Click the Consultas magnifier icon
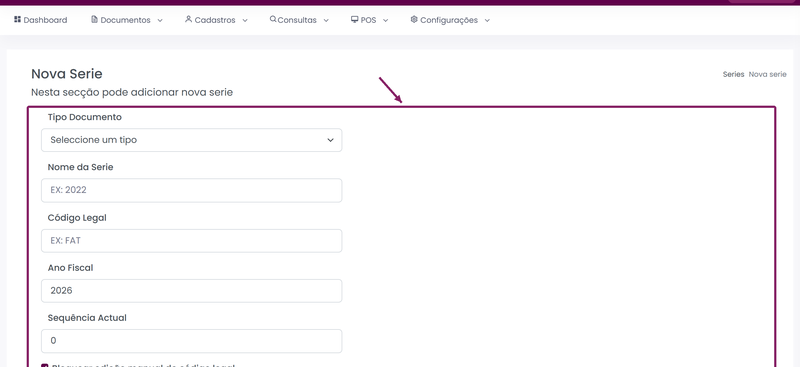 click(x=273, y=19)
